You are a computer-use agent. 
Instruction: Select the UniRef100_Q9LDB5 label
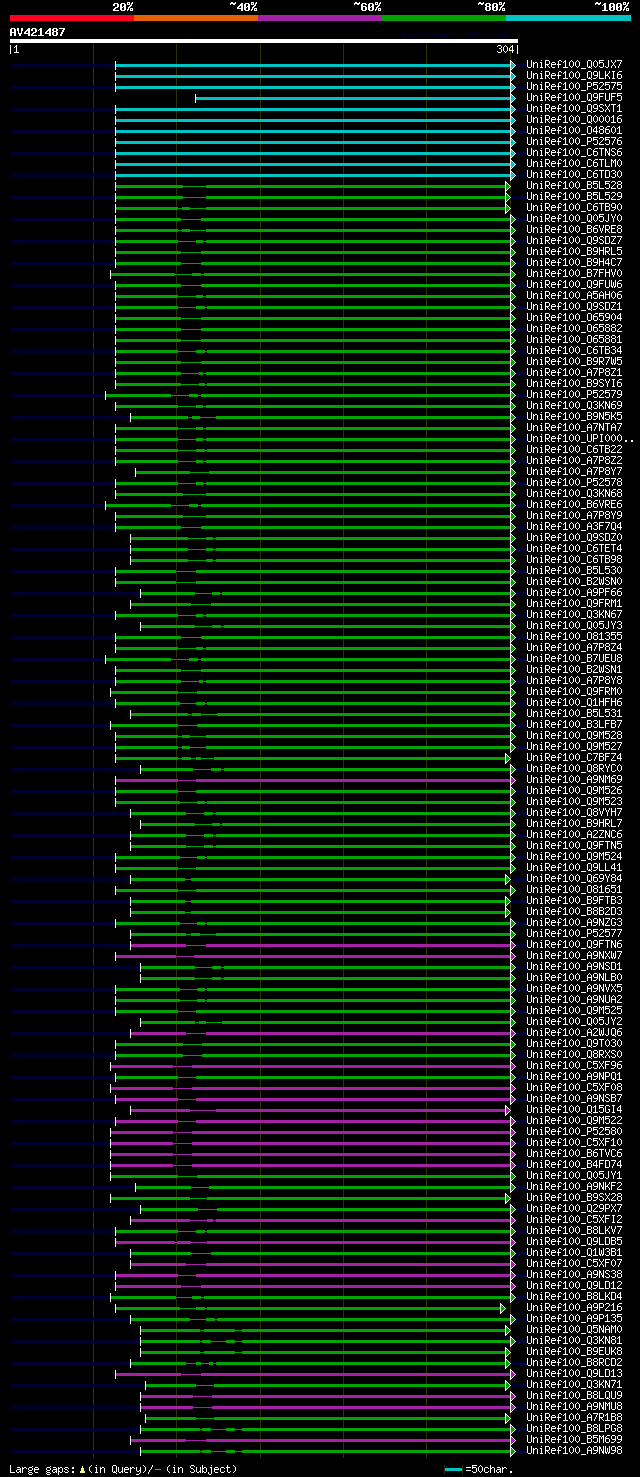574,1242
